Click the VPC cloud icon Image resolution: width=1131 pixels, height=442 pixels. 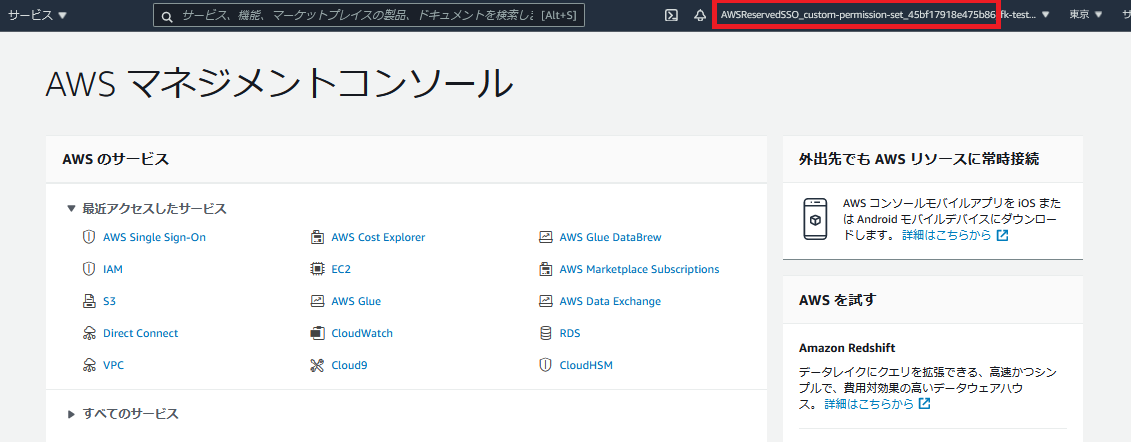pyautogui.click(x=89, y=365)
